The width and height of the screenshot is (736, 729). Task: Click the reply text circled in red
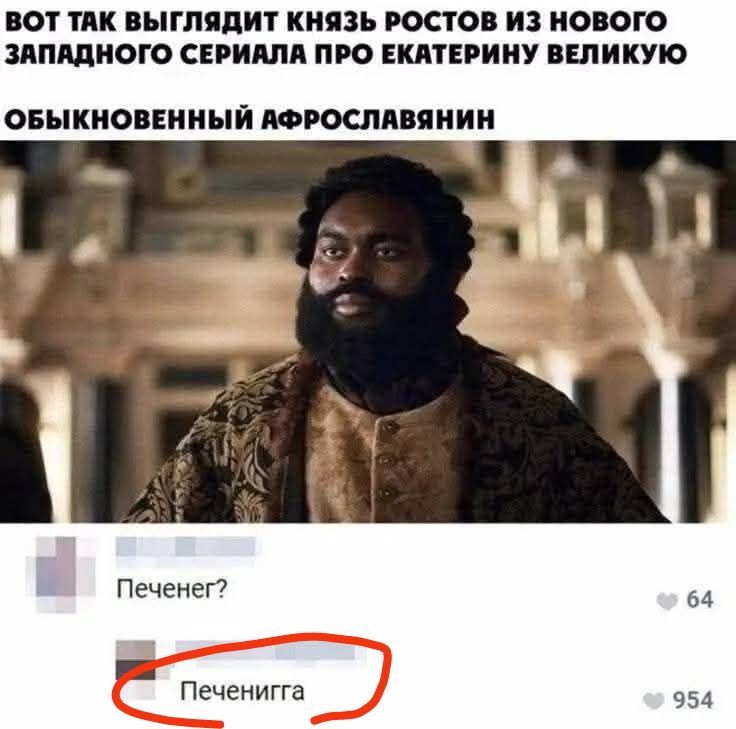click(x=243, y=691)
